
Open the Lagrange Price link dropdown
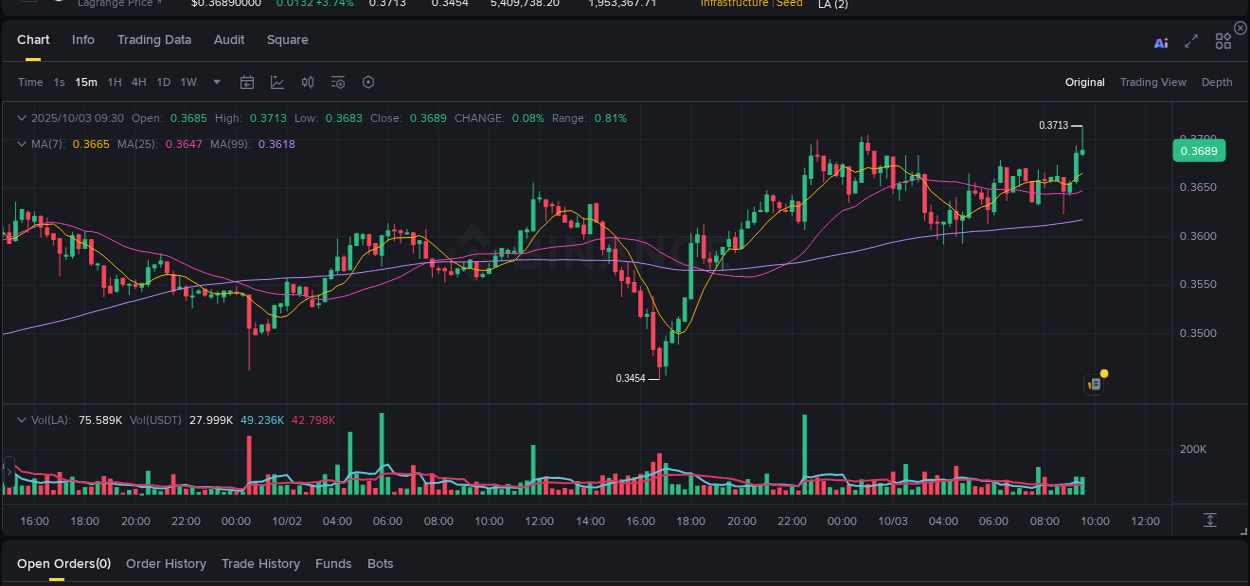tap(119, 4)
